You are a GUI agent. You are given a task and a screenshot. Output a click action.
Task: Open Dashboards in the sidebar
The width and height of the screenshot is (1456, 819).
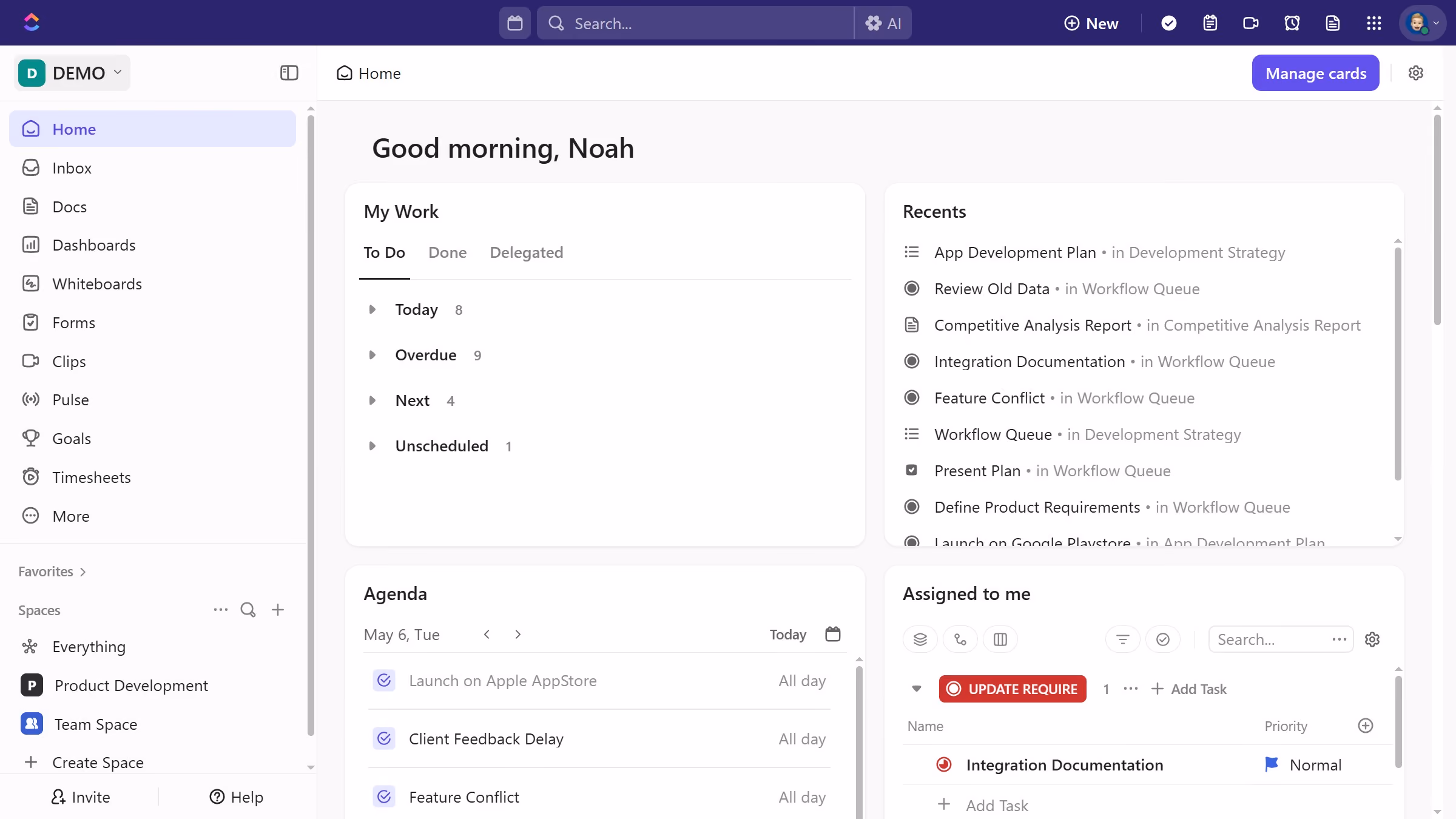coord(152,245)
